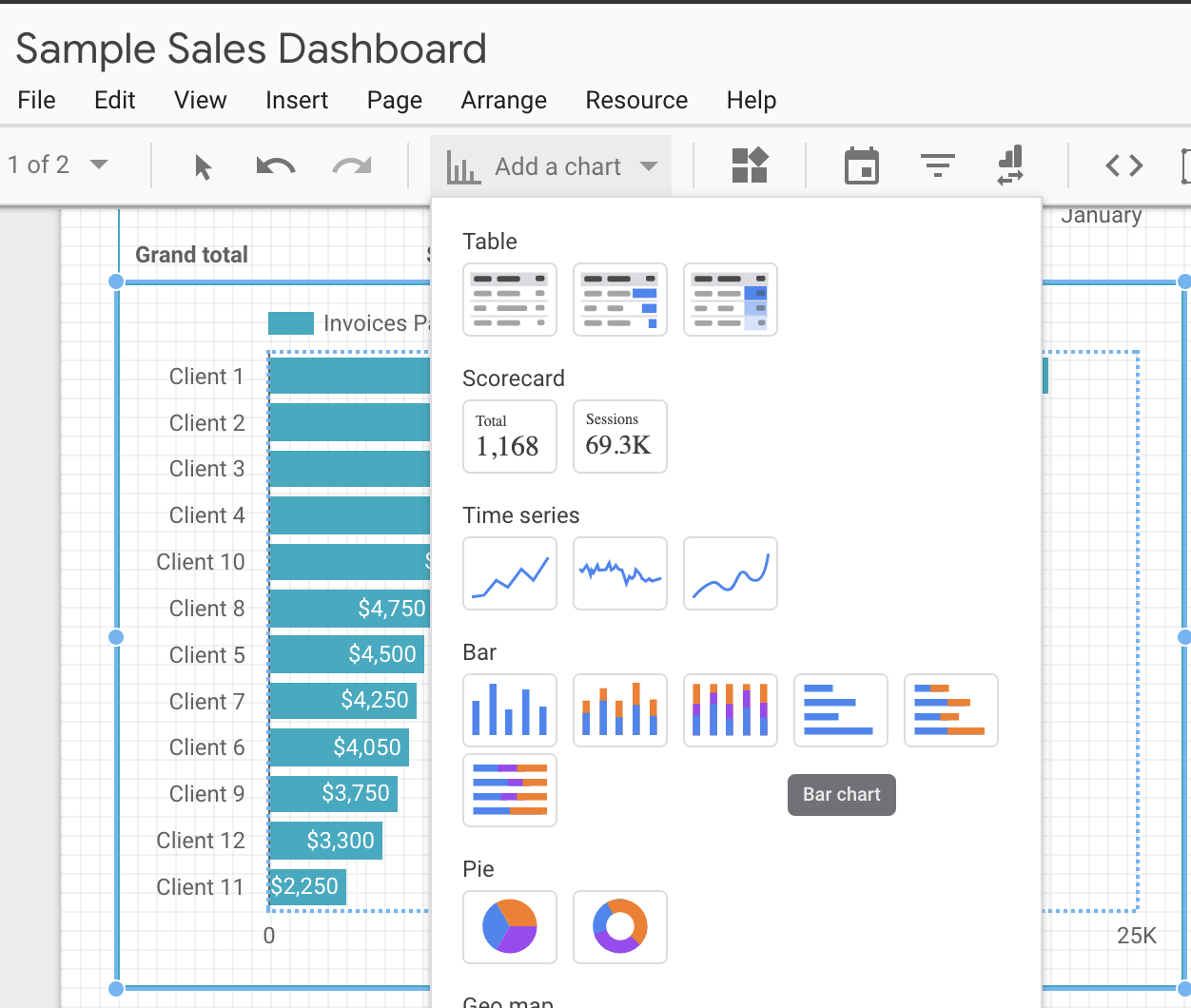This screenshot has height=1008, width=1191.
Task: Click the data control icon
Action: coord(1008,165)
